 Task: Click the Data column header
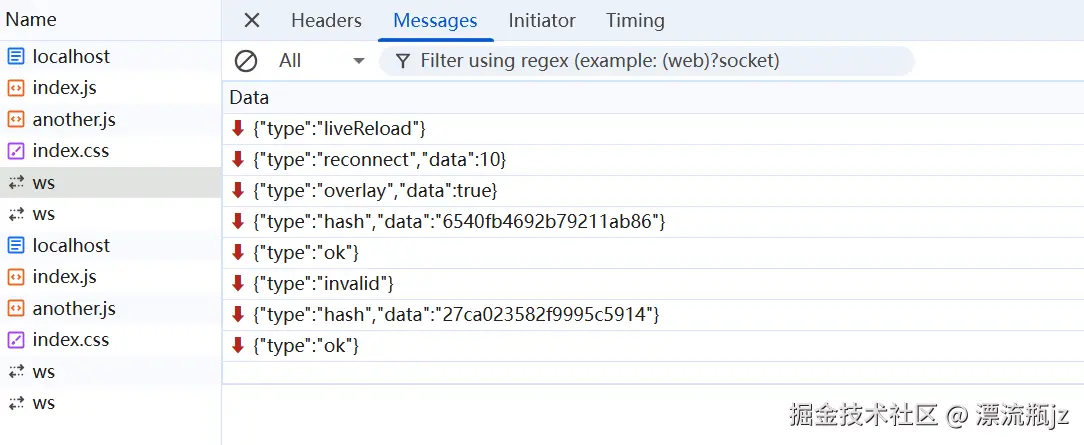point(249,97)
